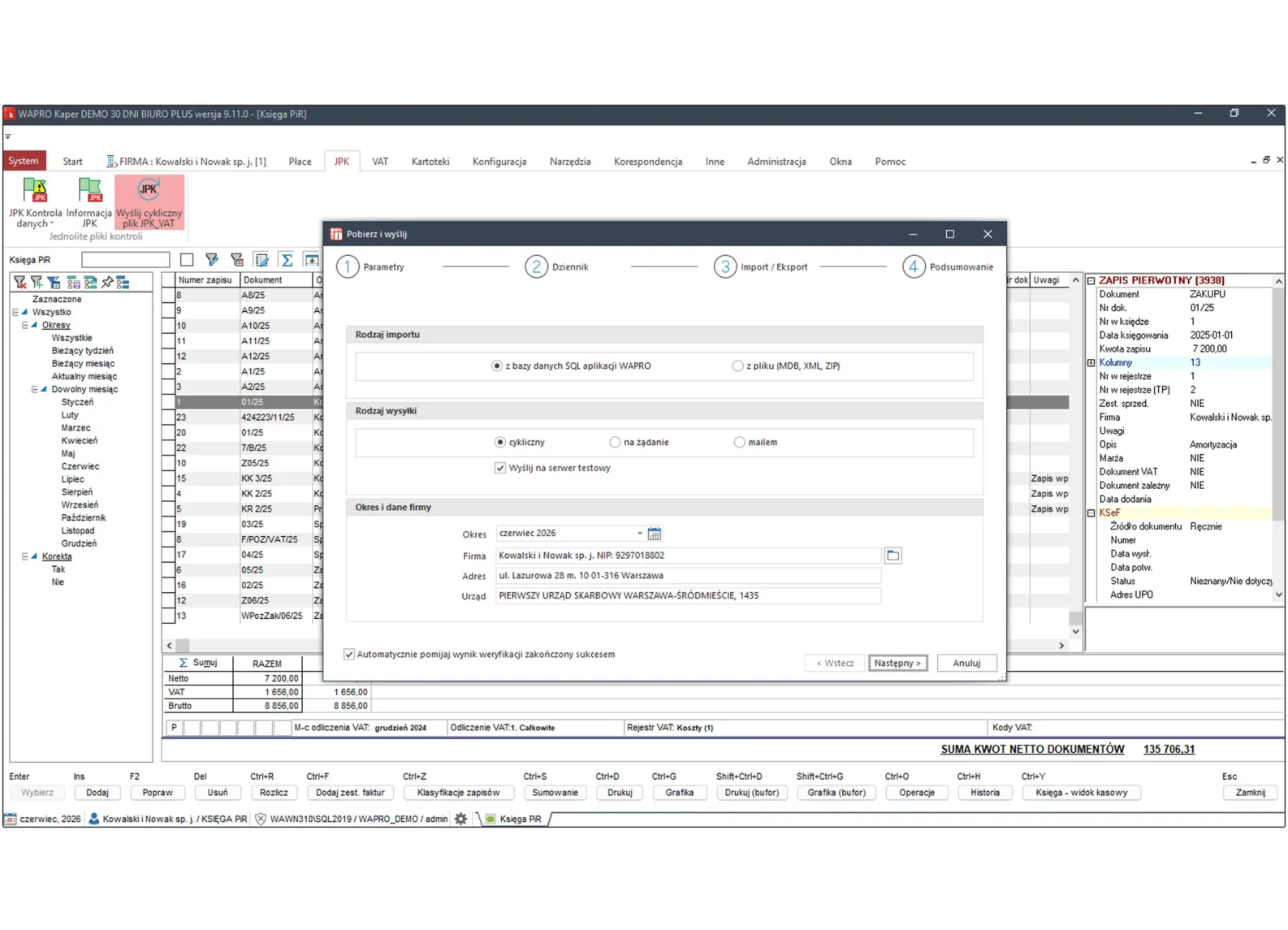Select import from WAPRO SQL database
The width and height of the screenshot is (1288, 930).
[x=497, y=366]
